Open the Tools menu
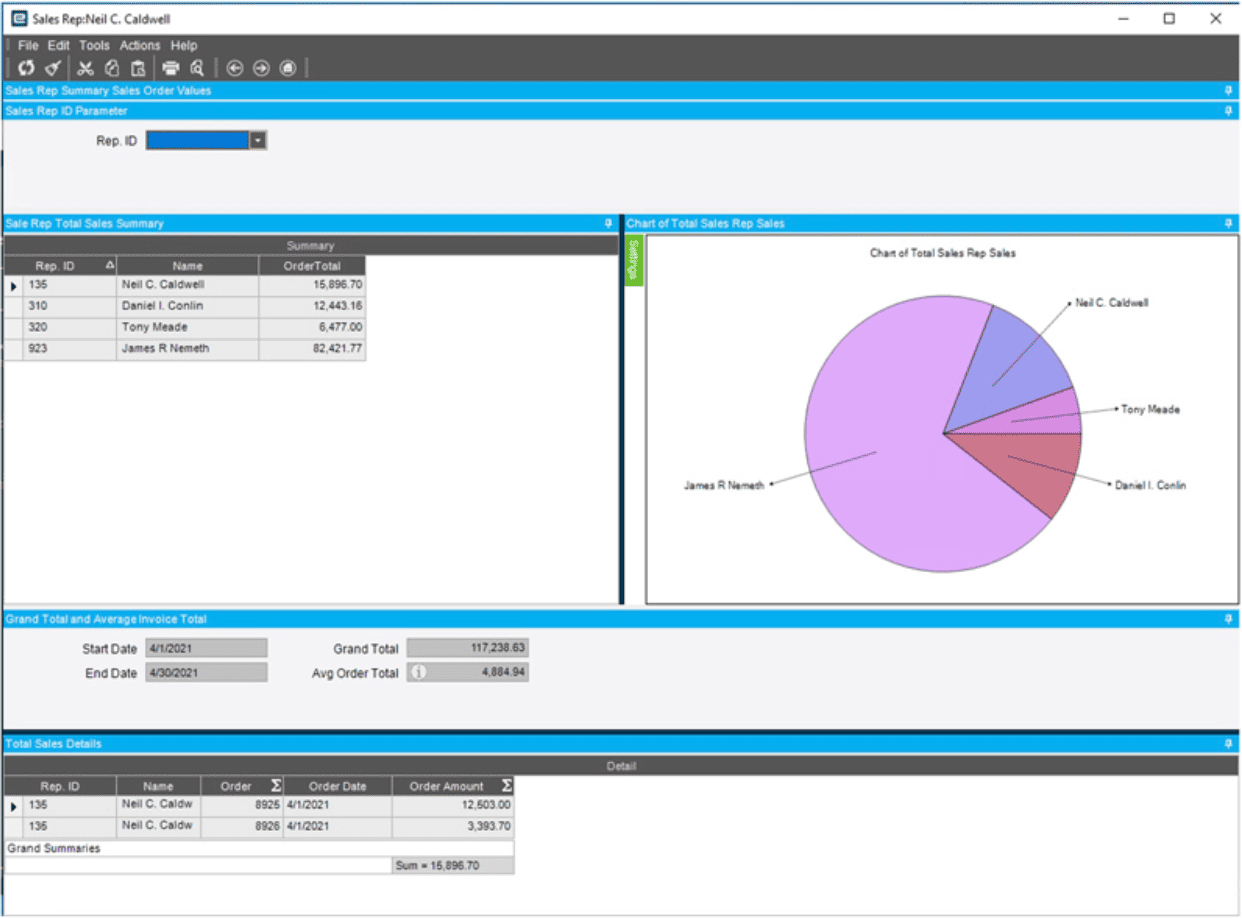The height and width of the screenshot is (918, 1242). (x=95, y=45)
